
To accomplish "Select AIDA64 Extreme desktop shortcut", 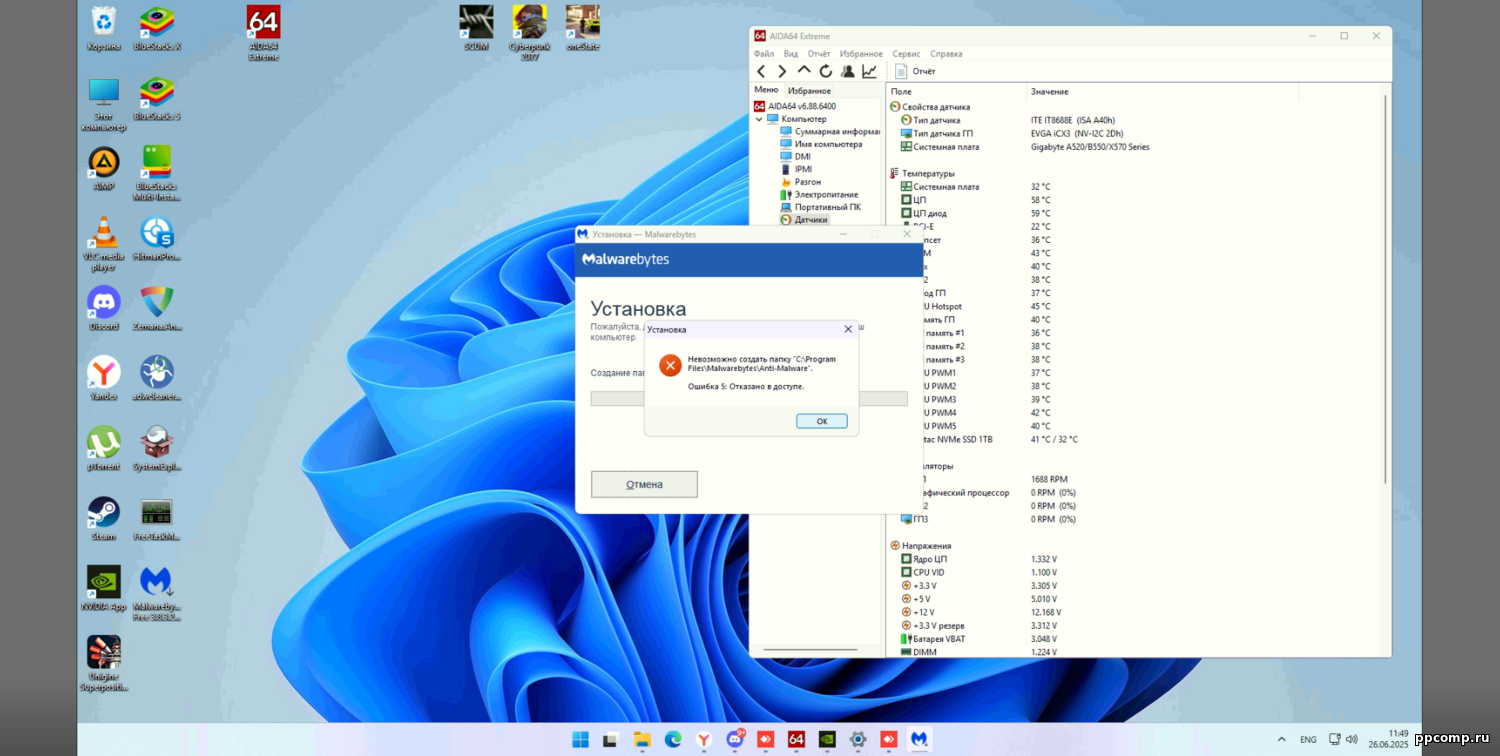I will coord(263,33).
